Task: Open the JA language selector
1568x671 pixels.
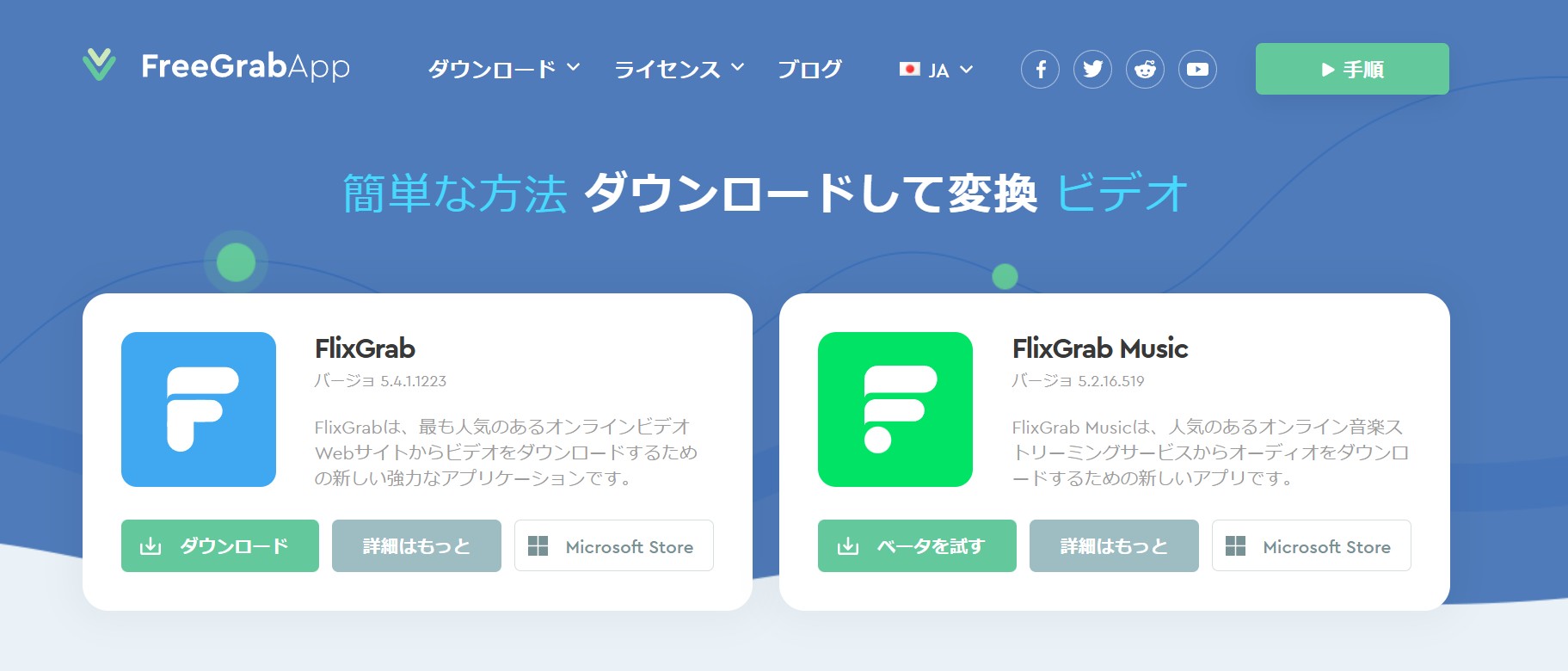Action: coord(936,70)
